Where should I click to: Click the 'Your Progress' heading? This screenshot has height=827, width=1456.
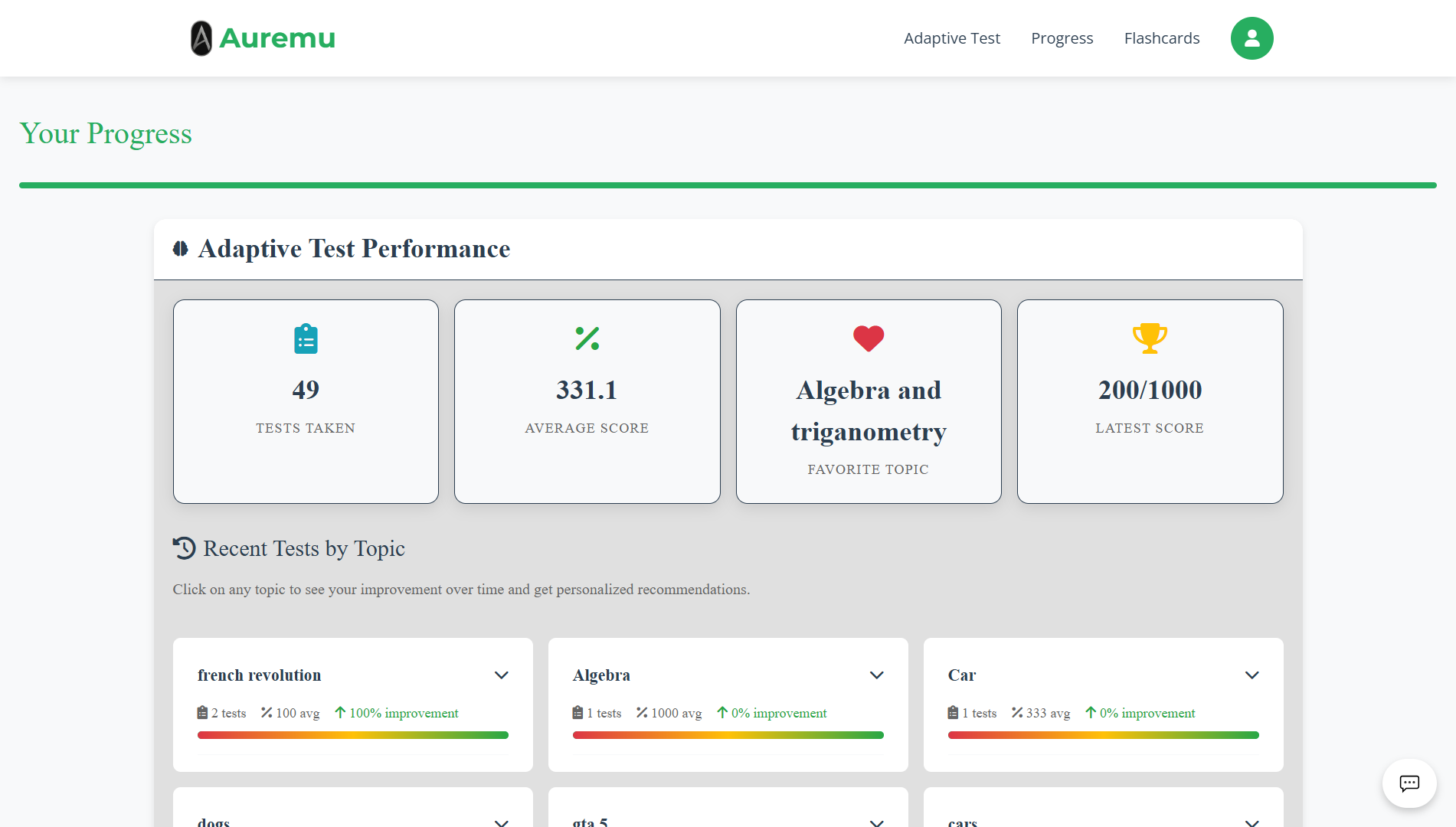[x=106, y=133]
